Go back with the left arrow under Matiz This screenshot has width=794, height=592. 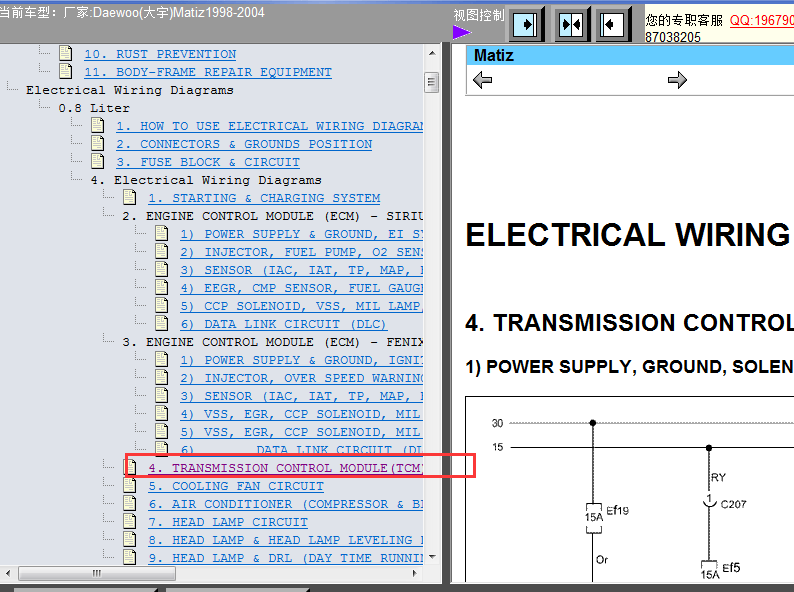pyautogui.click(x=482, y=80)
